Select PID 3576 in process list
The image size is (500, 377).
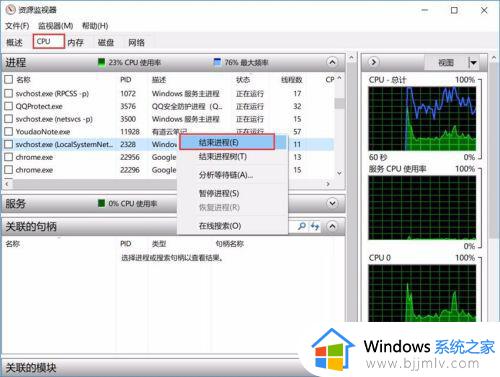pos(128,106)
